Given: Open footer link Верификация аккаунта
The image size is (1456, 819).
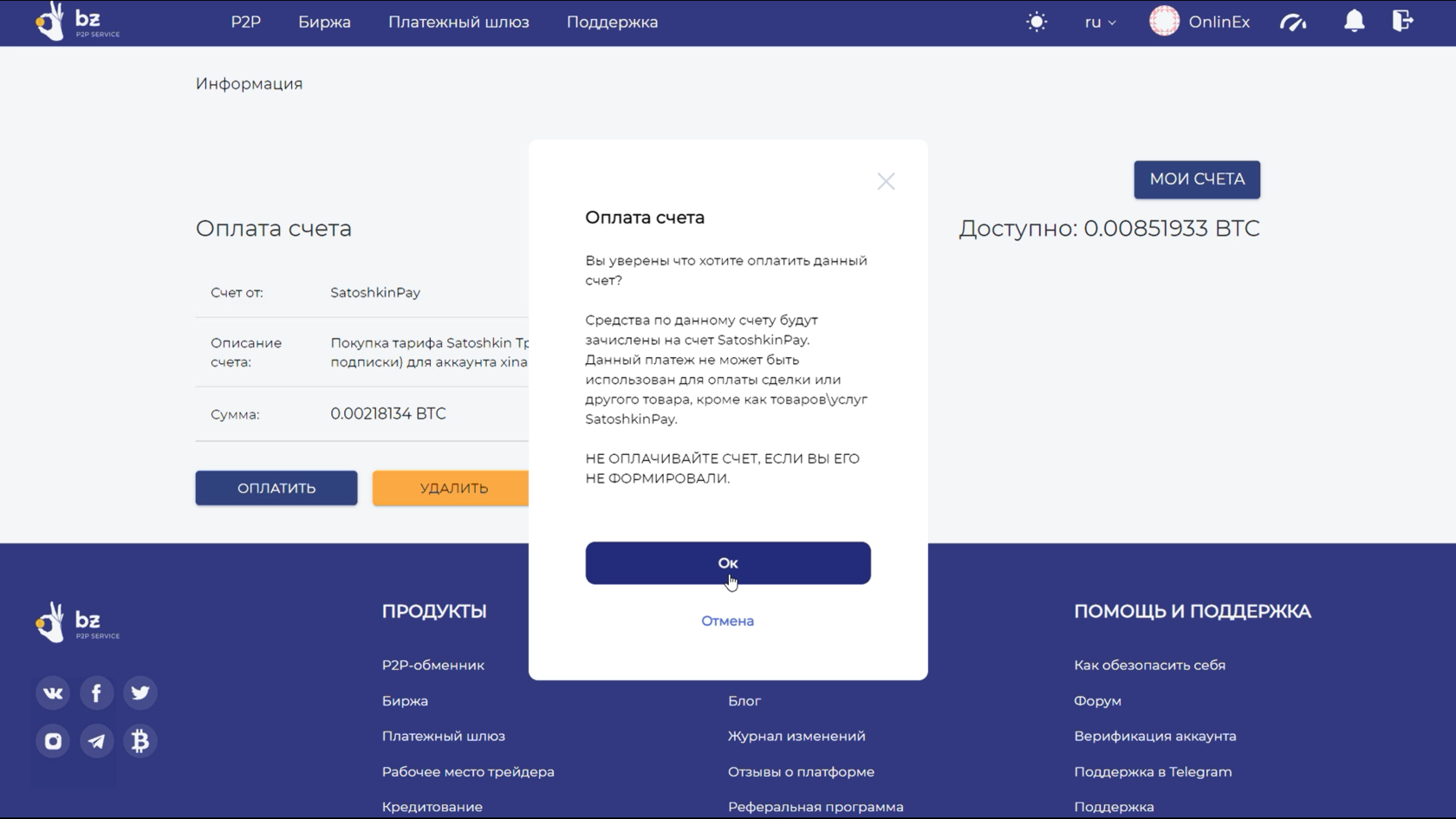Looking at the screenshot, I should click(x=1155, y=736).
